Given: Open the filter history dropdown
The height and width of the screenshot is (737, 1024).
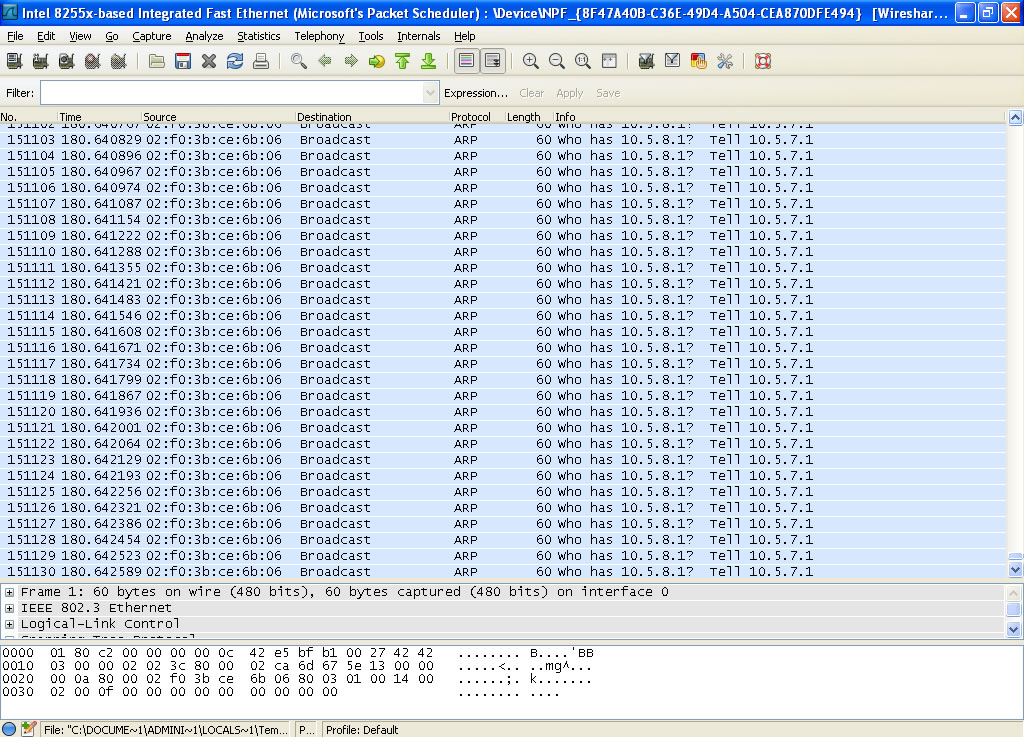Looking at the screenshot, I should 430,92.
